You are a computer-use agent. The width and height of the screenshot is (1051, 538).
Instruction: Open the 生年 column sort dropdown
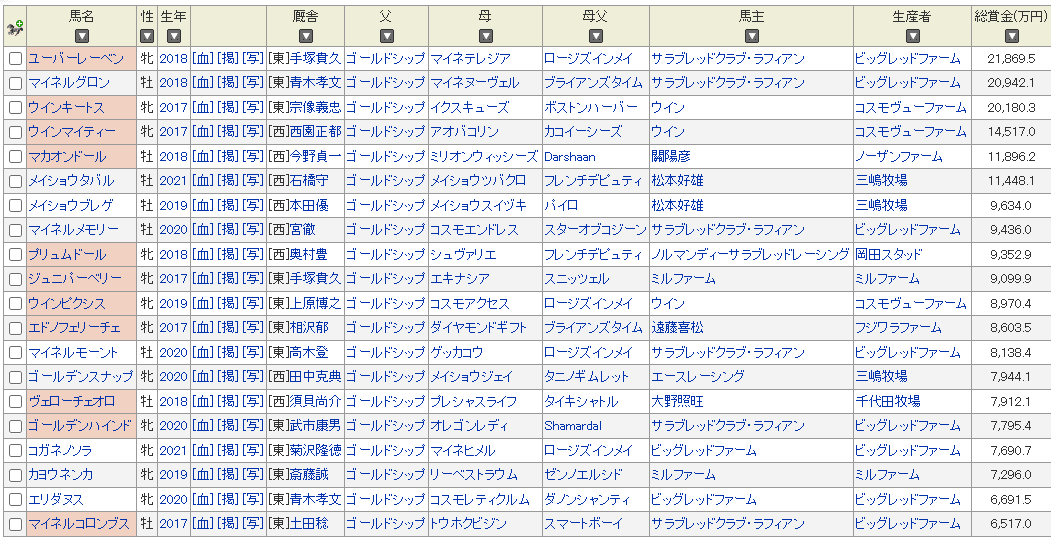[174, 36]
